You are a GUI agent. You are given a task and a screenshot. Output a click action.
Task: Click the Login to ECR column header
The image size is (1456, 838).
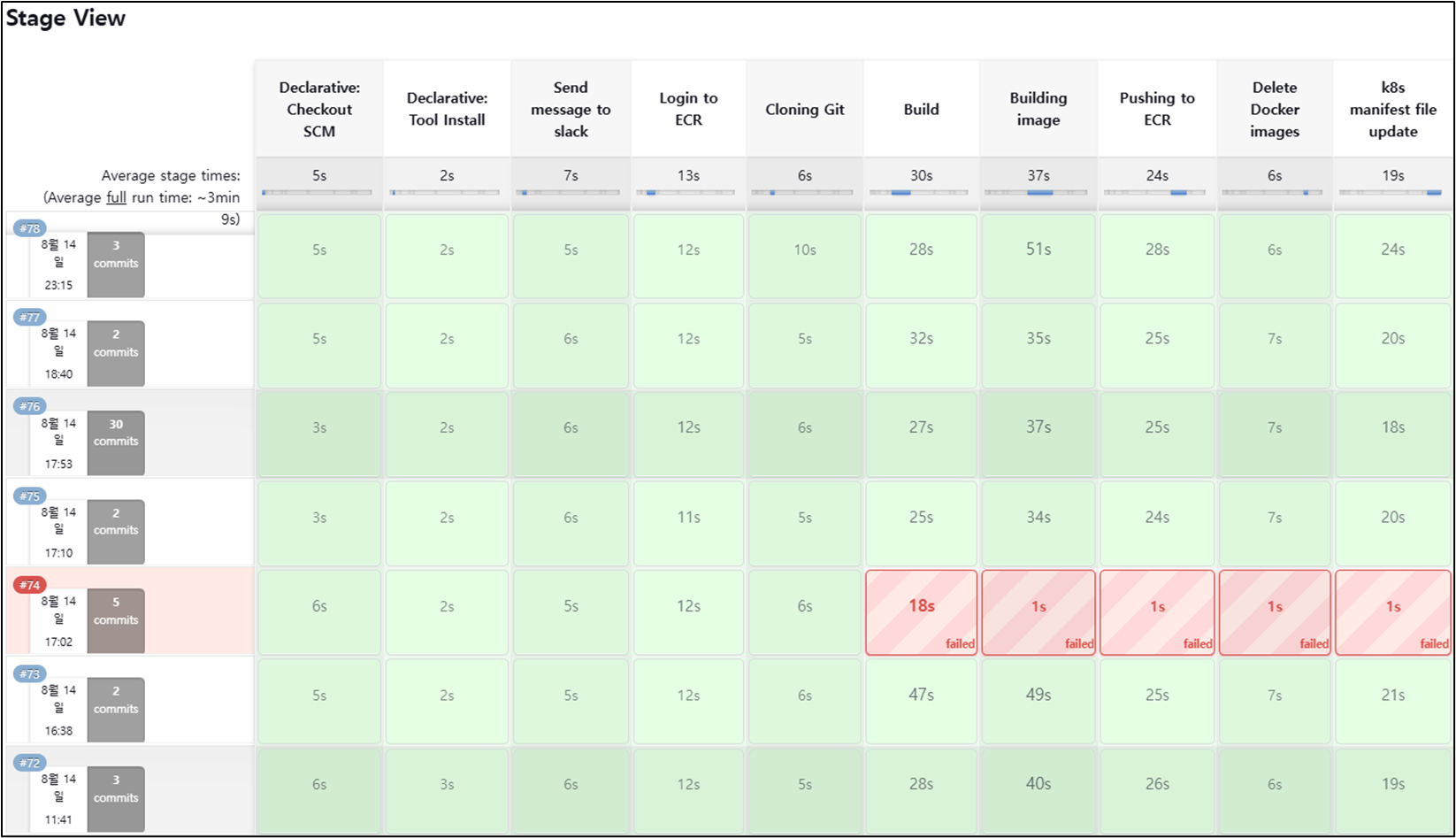pos(688,109)
